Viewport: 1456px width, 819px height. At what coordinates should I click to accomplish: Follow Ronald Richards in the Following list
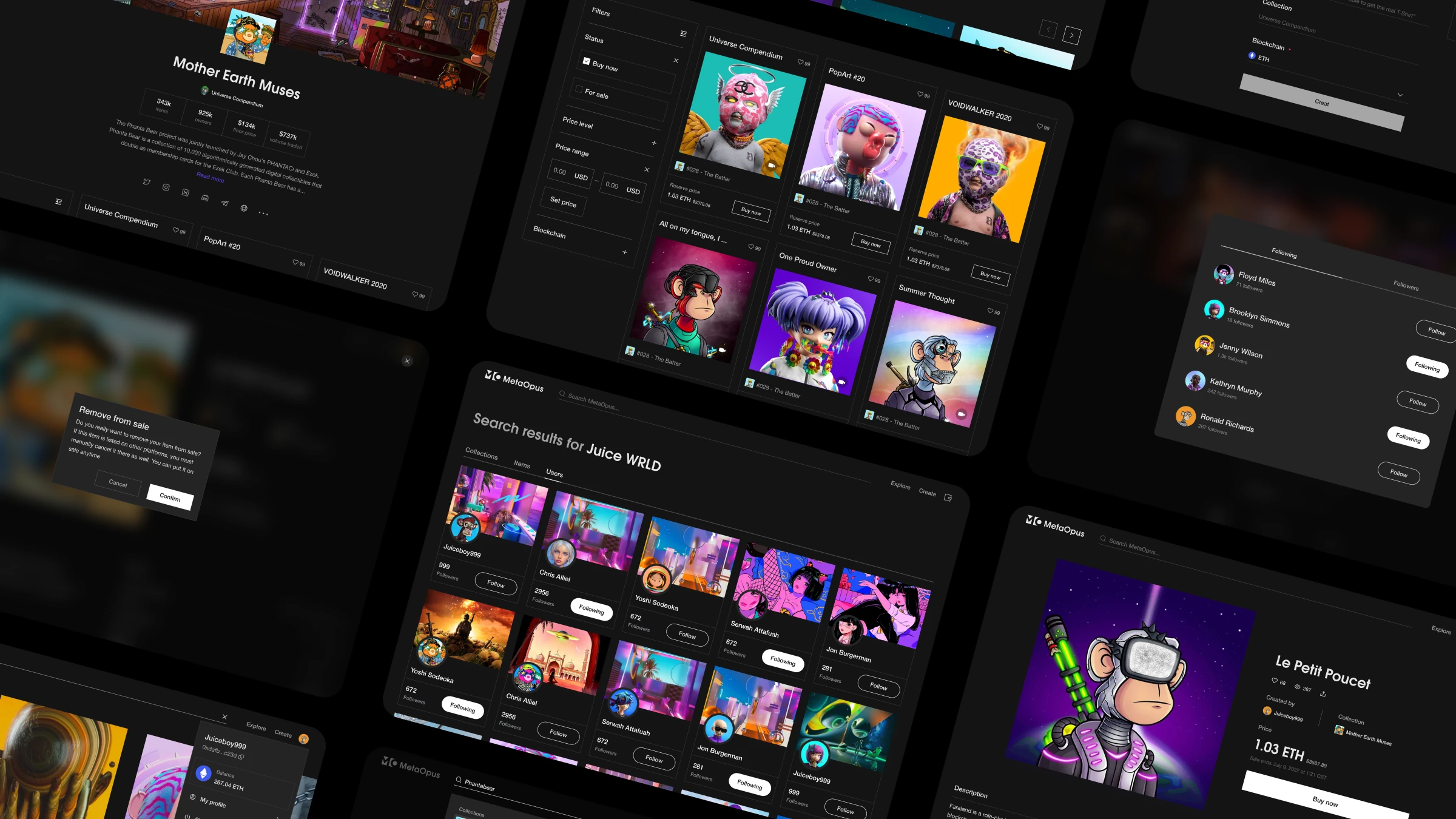[x=1398, y=473]
